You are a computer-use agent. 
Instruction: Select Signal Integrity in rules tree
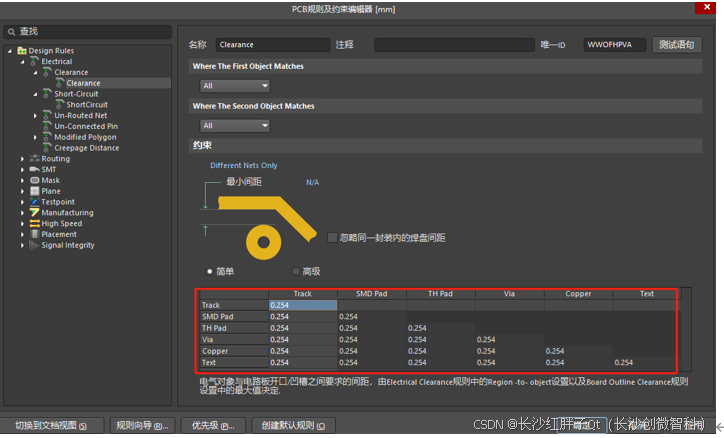67,245
